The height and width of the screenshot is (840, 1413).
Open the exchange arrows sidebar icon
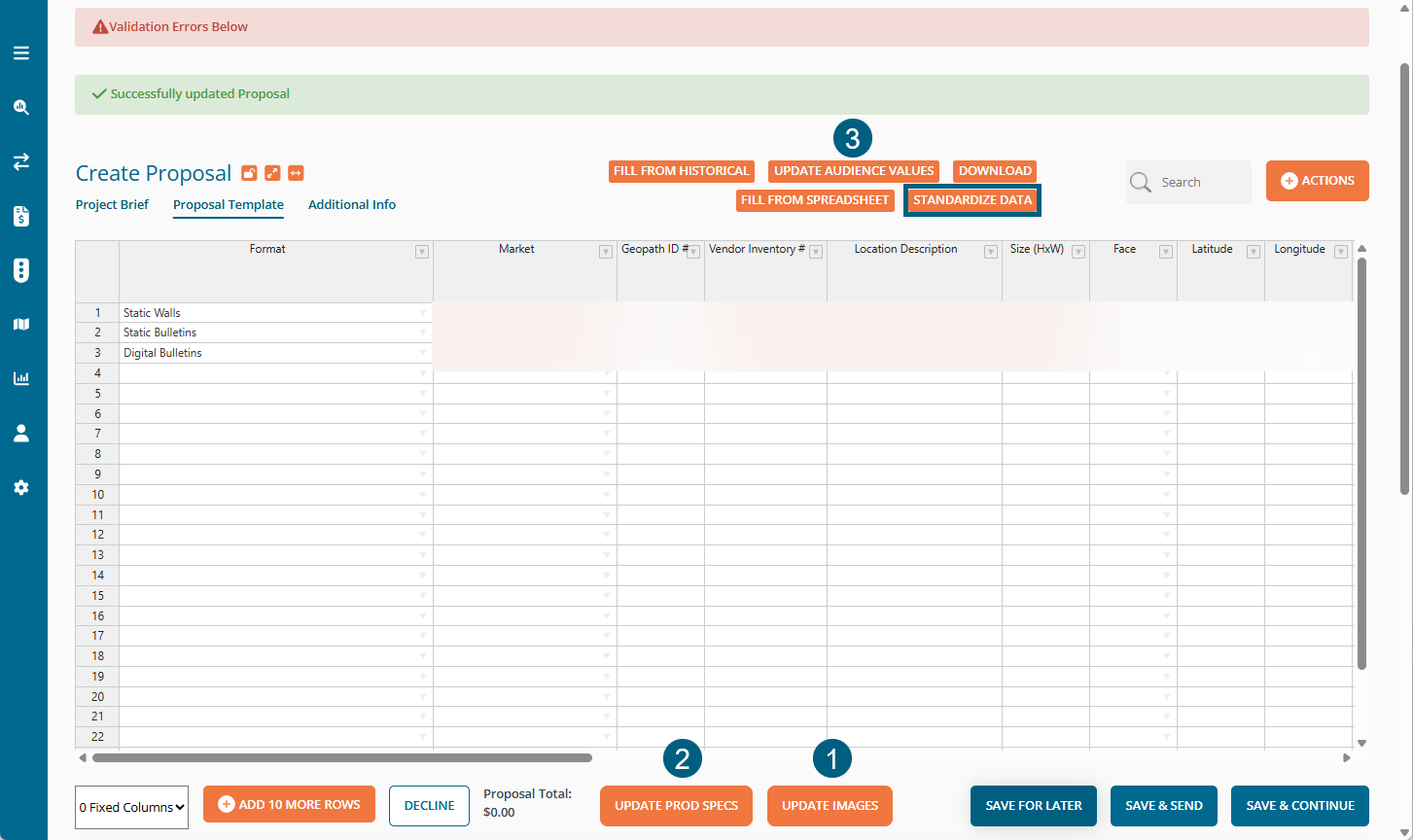(21, 162)
